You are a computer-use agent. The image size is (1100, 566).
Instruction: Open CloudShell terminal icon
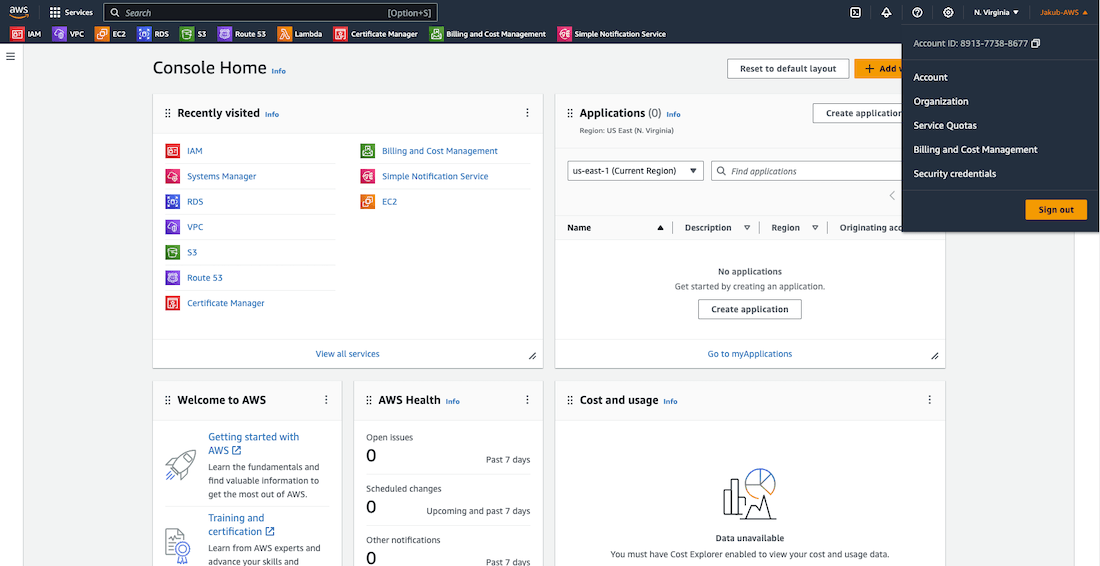point(855,13)
